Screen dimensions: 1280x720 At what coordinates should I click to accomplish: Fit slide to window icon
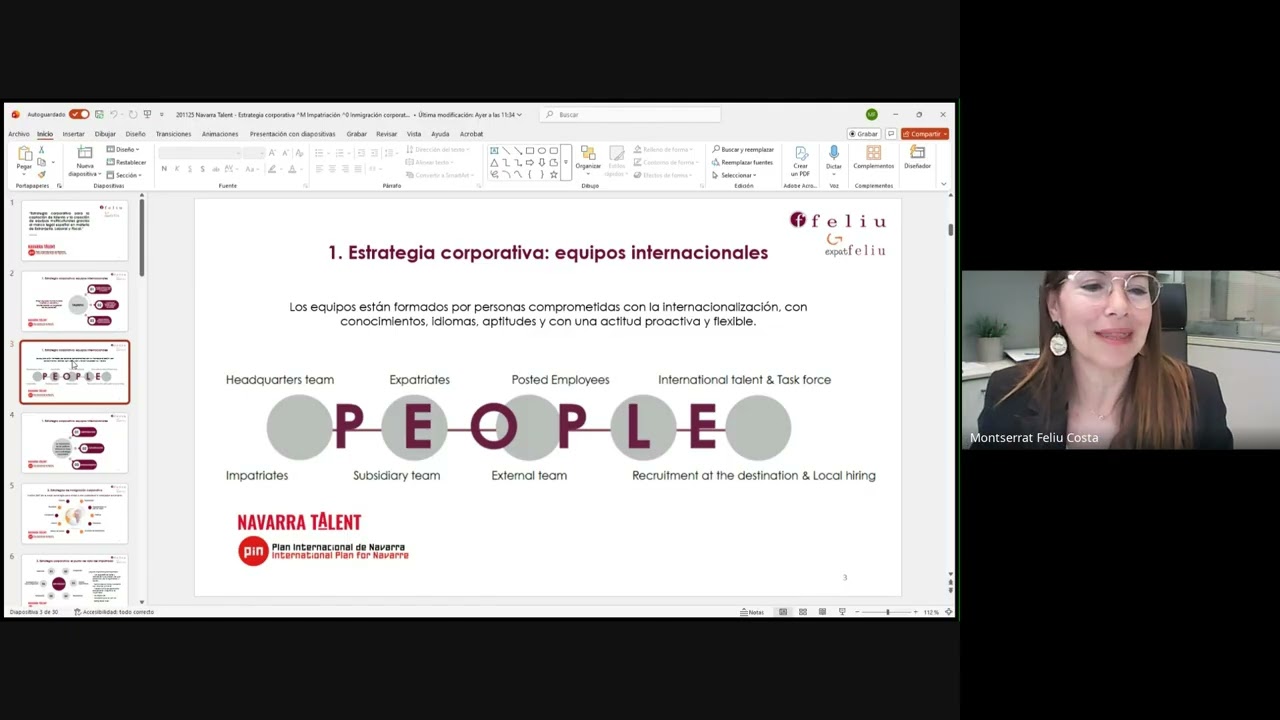click(x=948, y=612)
